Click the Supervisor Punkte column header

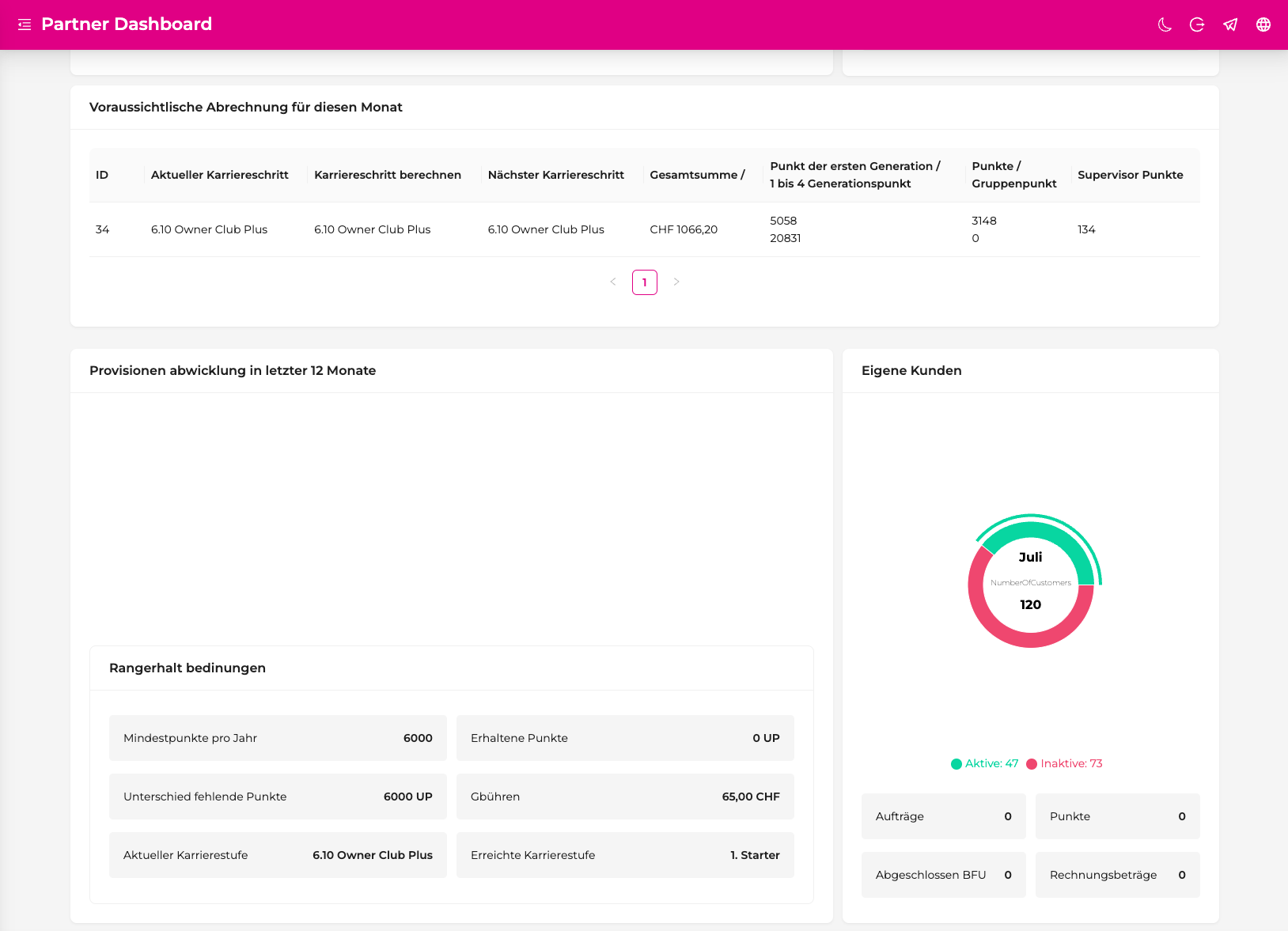1130,175
